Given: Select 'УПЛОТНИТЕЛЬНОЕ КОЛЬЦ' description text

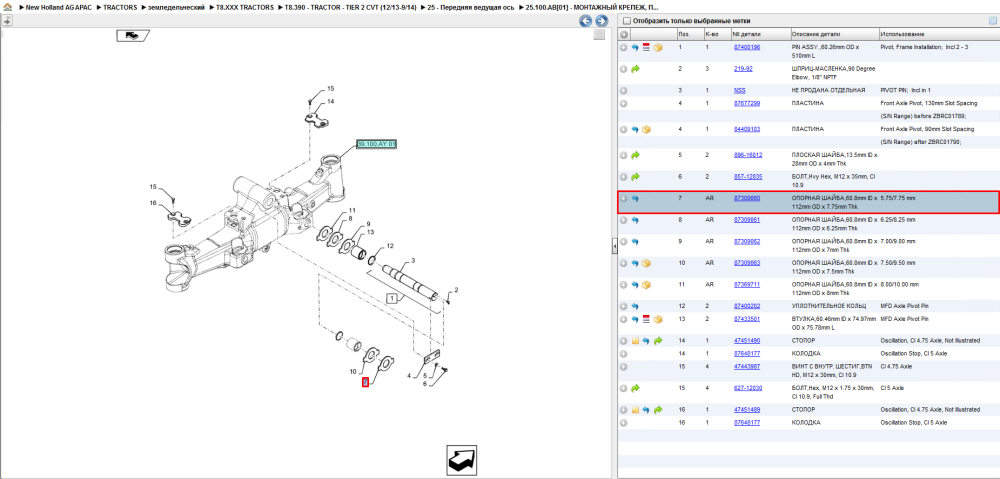Looking at the screenshot, I should pos(827,307).
